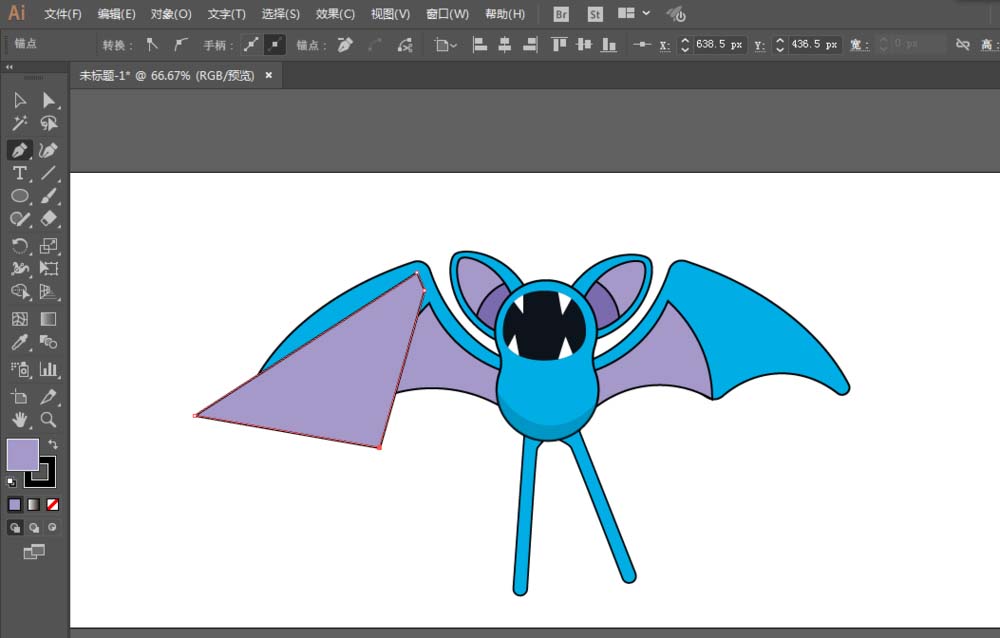Screen dimensions: 1000x638
Task: Open Adobe Stock via St icon
Action: [594, 14]
